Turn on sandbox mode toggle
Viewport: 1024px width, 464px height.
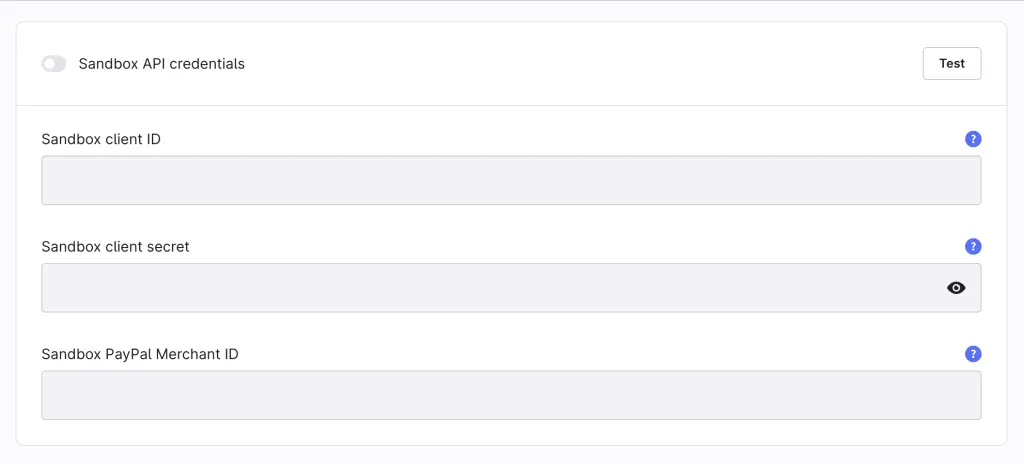(x=54, y=64)
